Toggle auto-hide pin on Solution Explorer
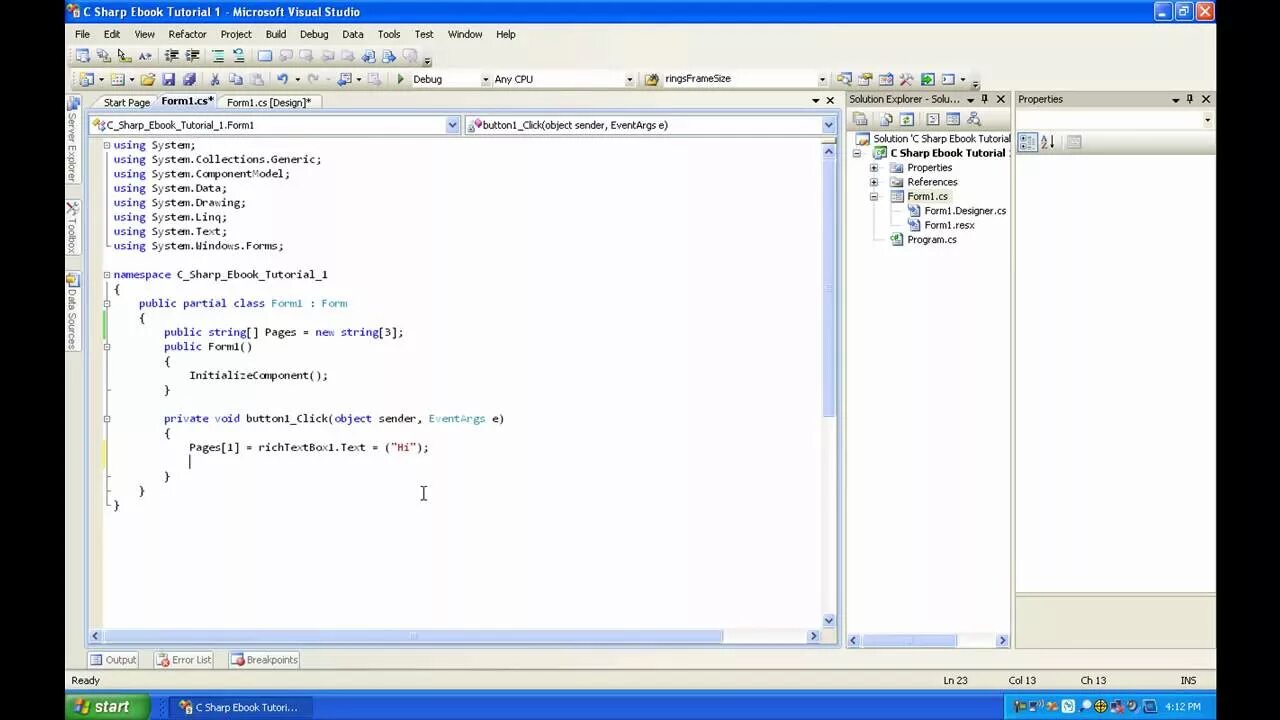Viewport: 1280px width, 720px height. tap(985, 99)
